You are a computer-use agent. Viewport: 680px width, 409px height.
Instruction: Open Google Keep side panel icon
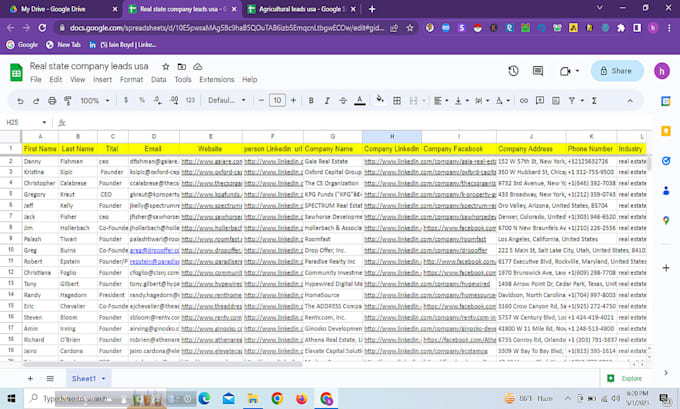(666, 131)
